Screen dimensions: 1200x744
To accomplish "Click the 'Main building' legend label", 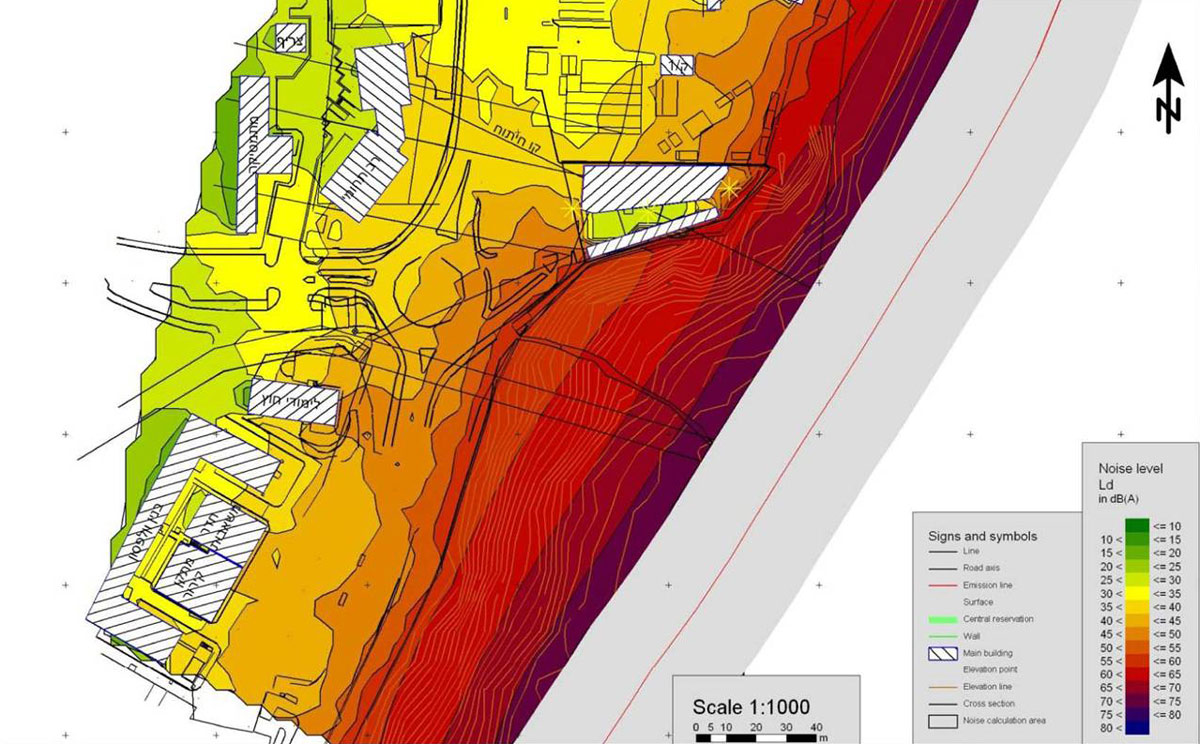I will (x=990, y=653).
